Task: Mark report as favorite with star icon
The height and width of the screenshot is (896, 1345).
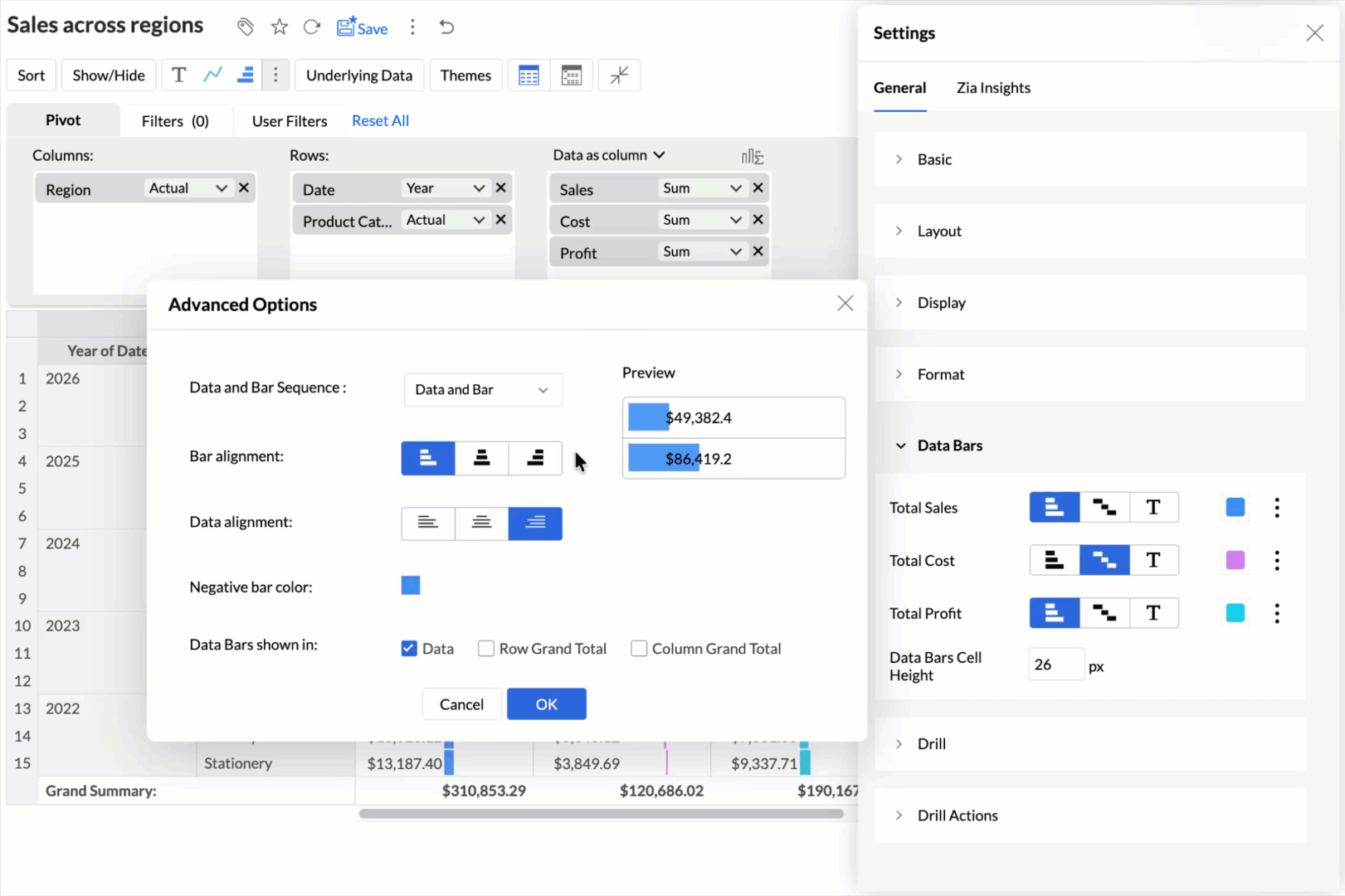Action: [280, 27]
